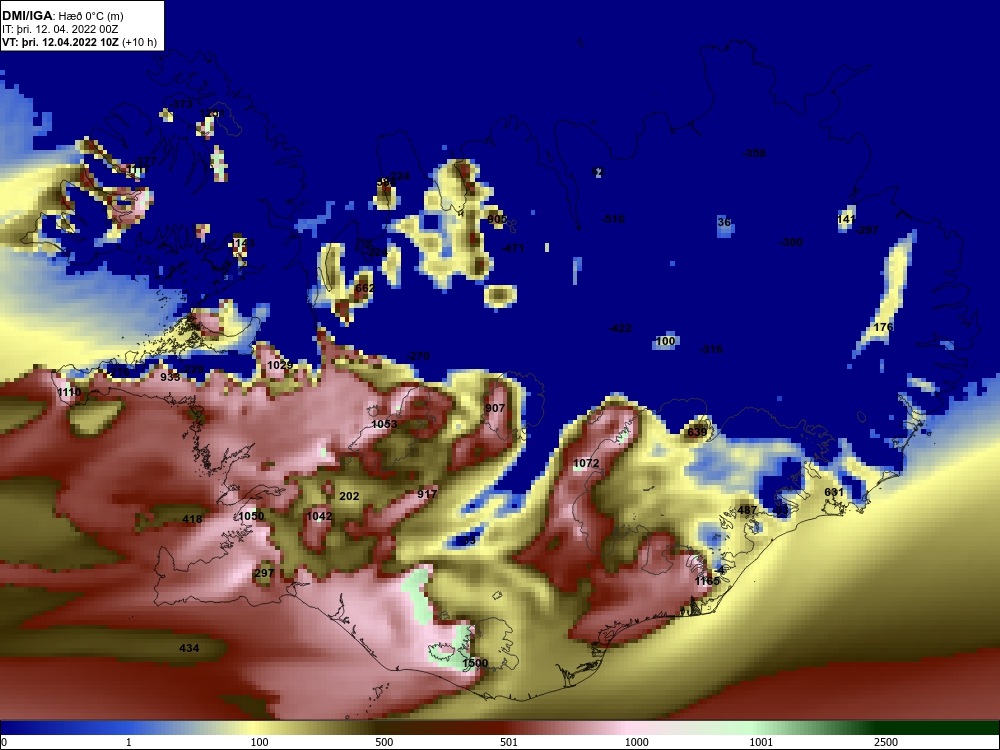Click the map value 662

click(x=365, y=288)
